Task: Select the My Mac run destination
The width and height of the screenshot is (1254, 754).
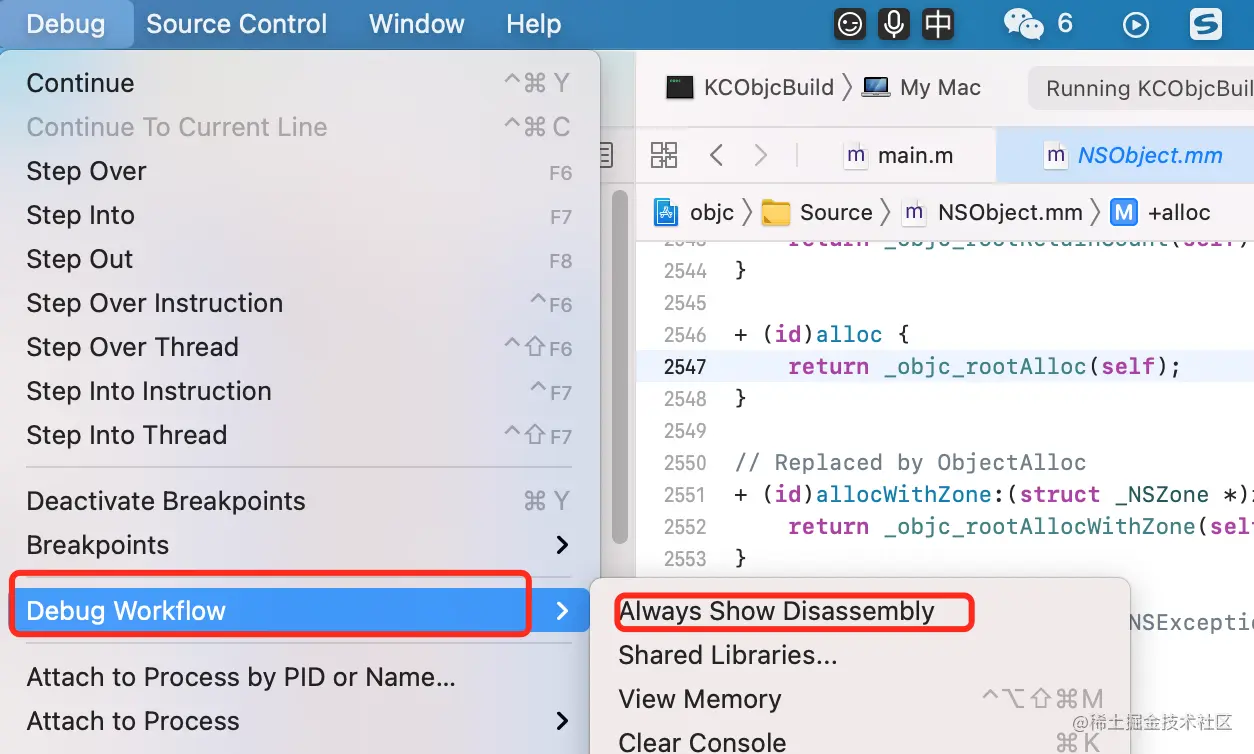Action: click(922, 88)
